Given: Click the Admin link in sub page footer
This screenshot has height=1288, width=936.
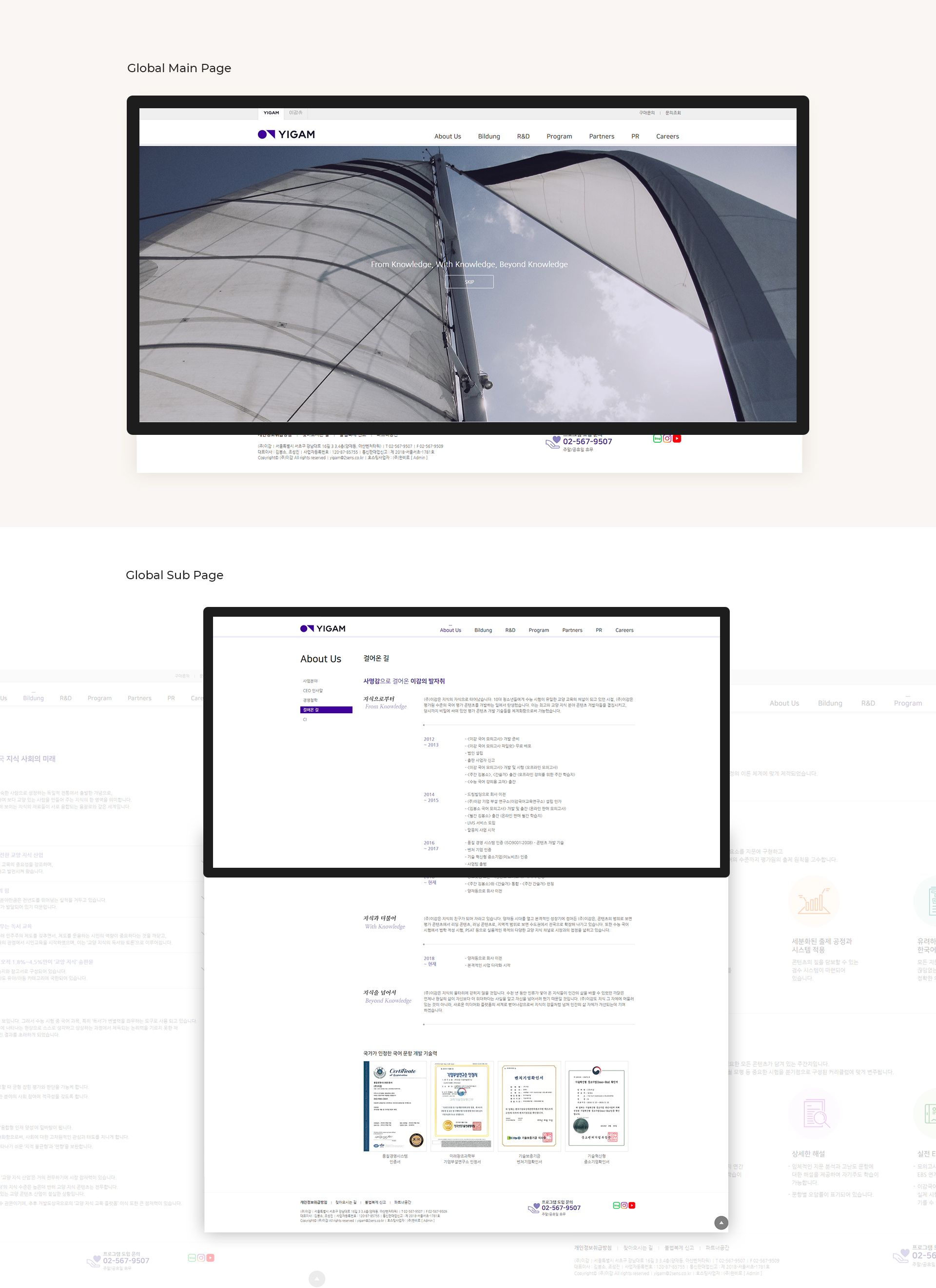Looking at the screenshot, I should pos(428,1220).
